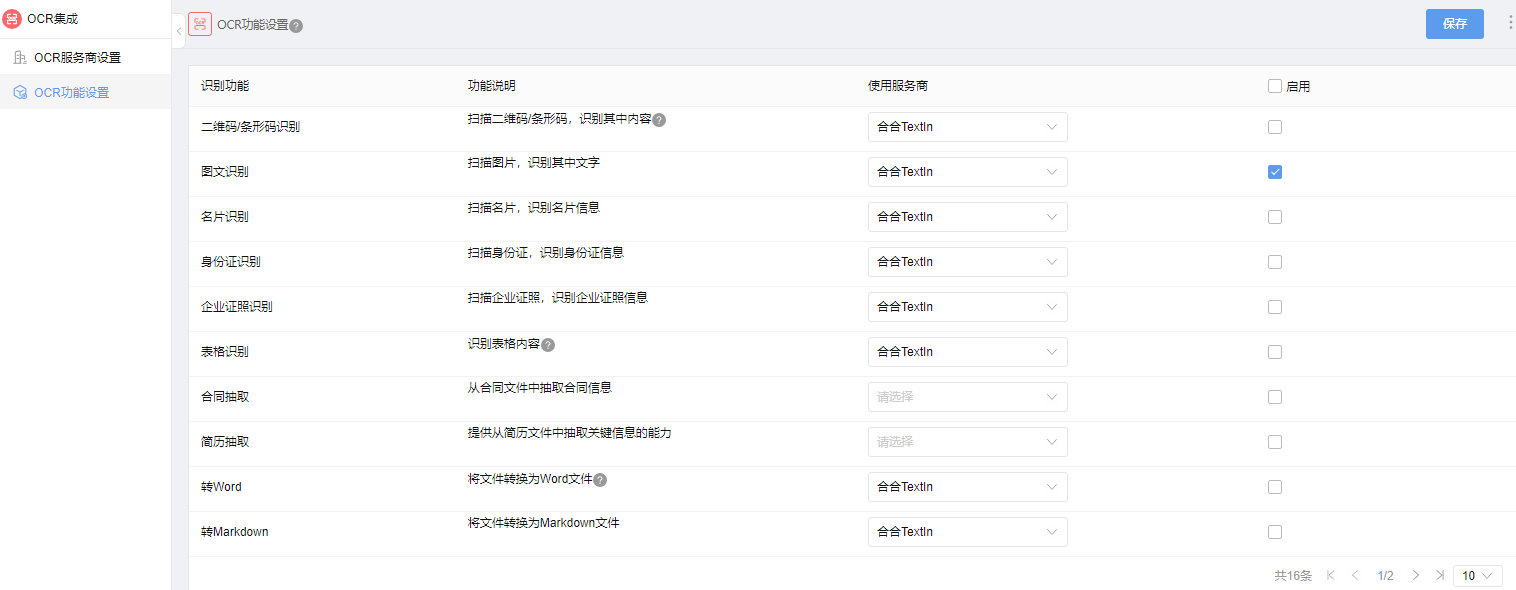The image size is (1516, 590).
Task: Collapse the sidebar with the arrow handle
Action: [178, 30]
